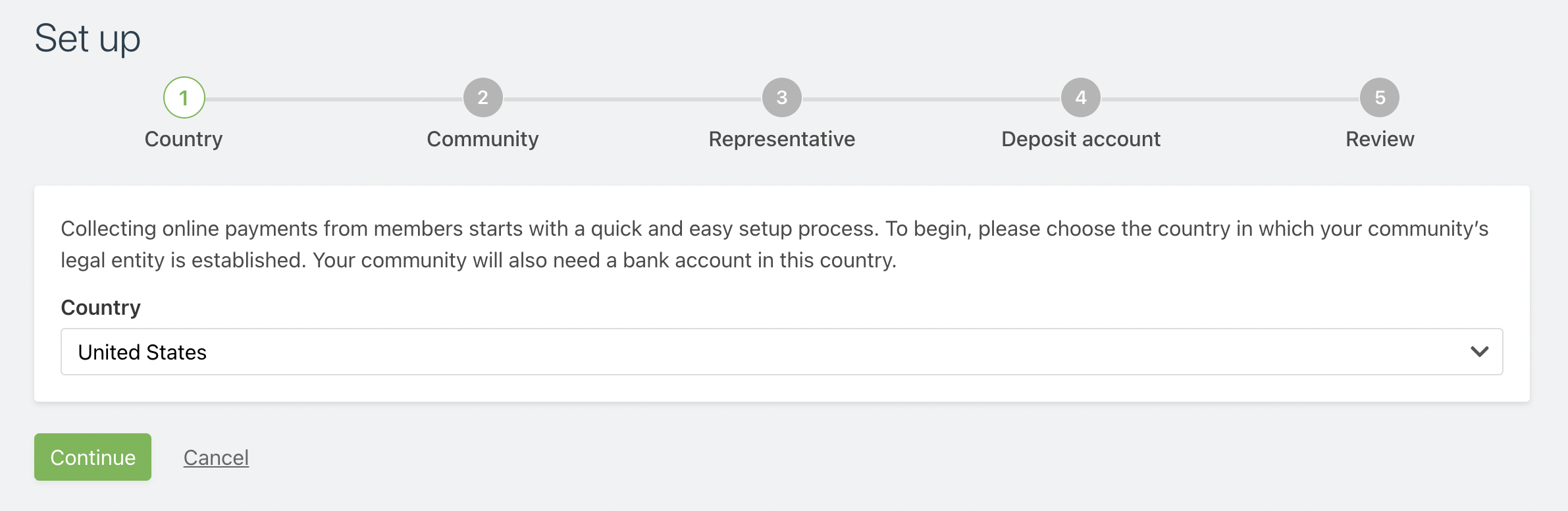Switch to the Community step label
The width and height of the screenshot is (1568, 511).
483,139
